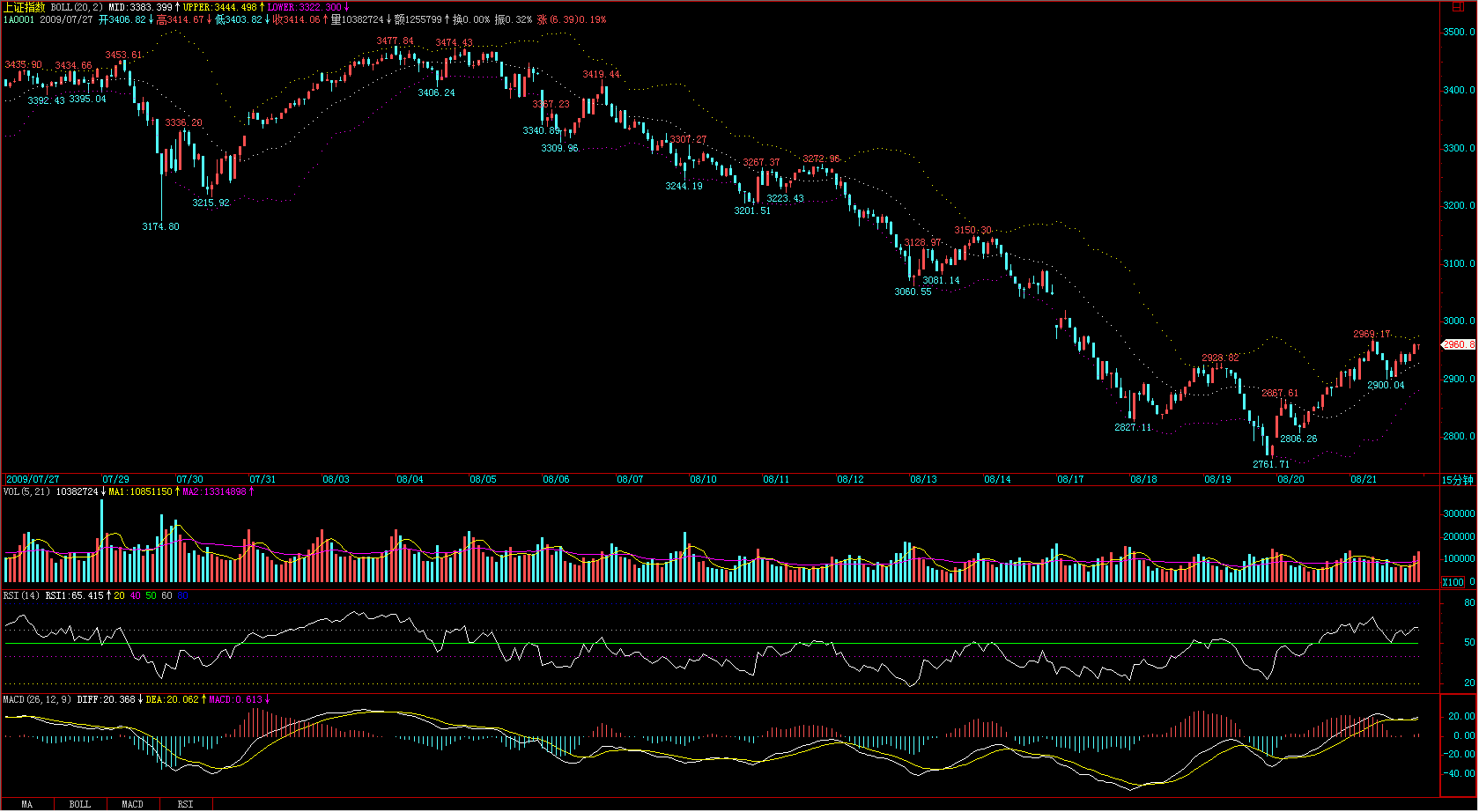Click the 08/10 date on time axis

pyautogui.click(x=703, y=480)
